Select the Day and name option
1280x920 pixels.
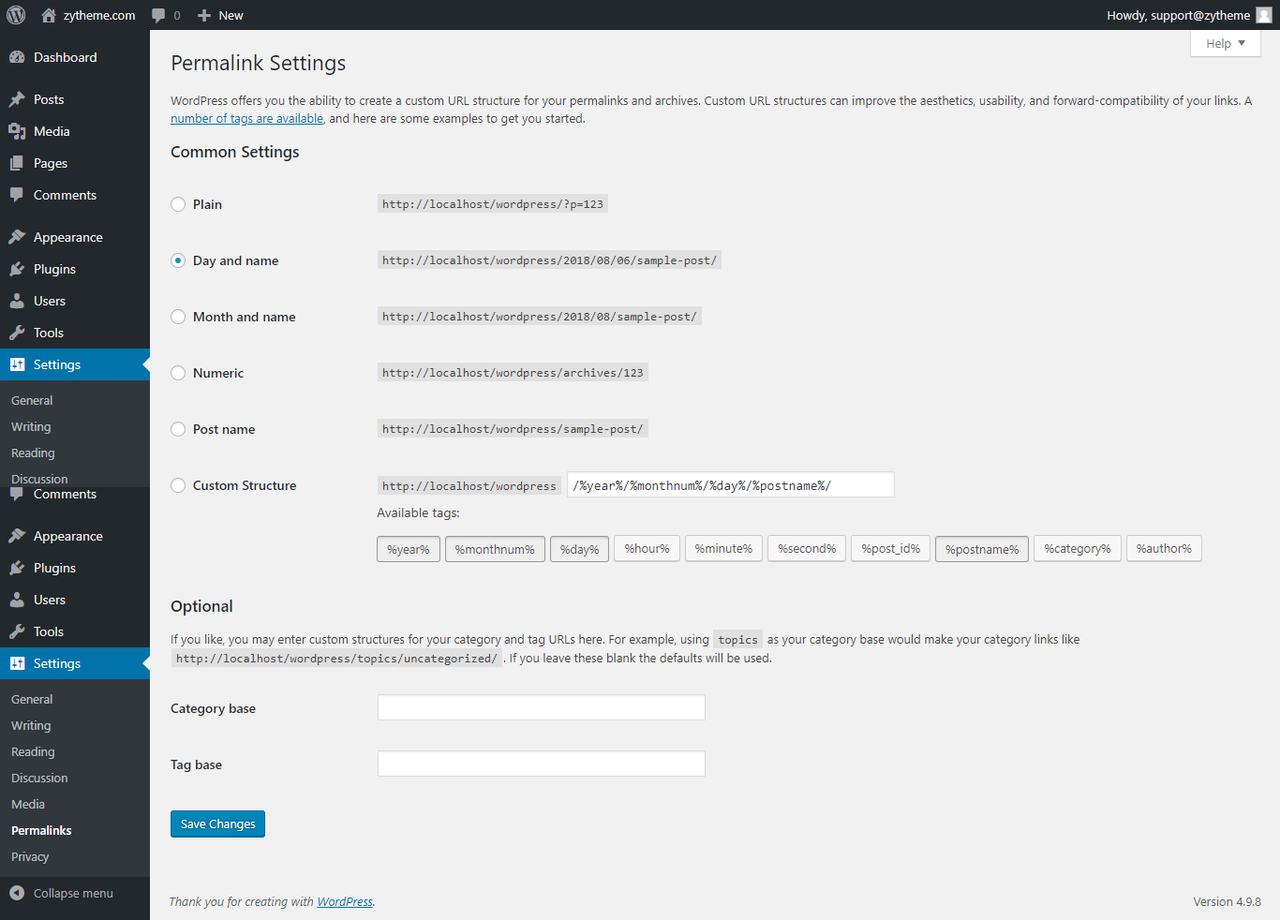pos(178,260)
